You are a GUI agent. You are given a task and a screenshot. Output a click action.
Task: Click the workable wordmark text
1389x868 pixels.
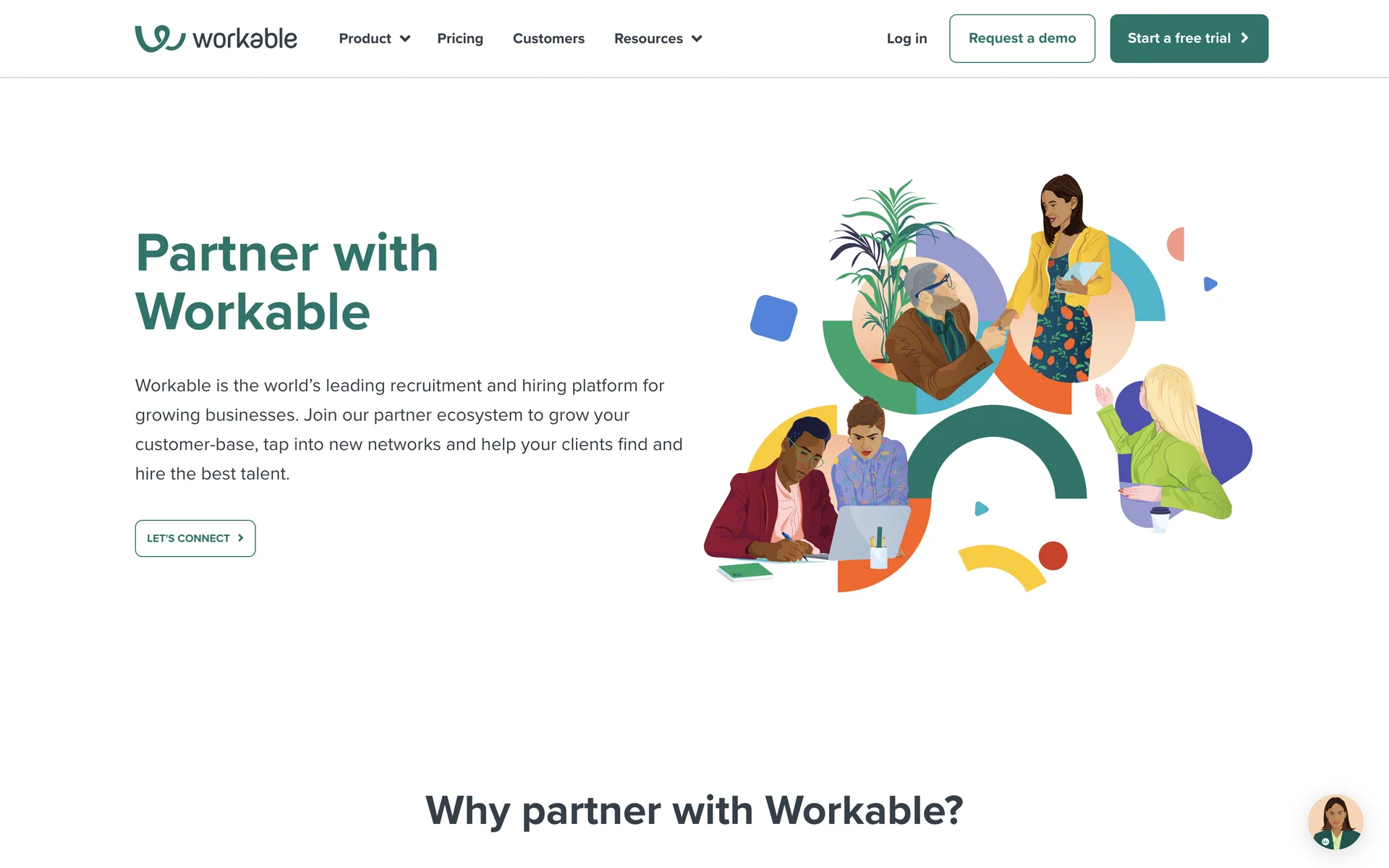point(245,38)
